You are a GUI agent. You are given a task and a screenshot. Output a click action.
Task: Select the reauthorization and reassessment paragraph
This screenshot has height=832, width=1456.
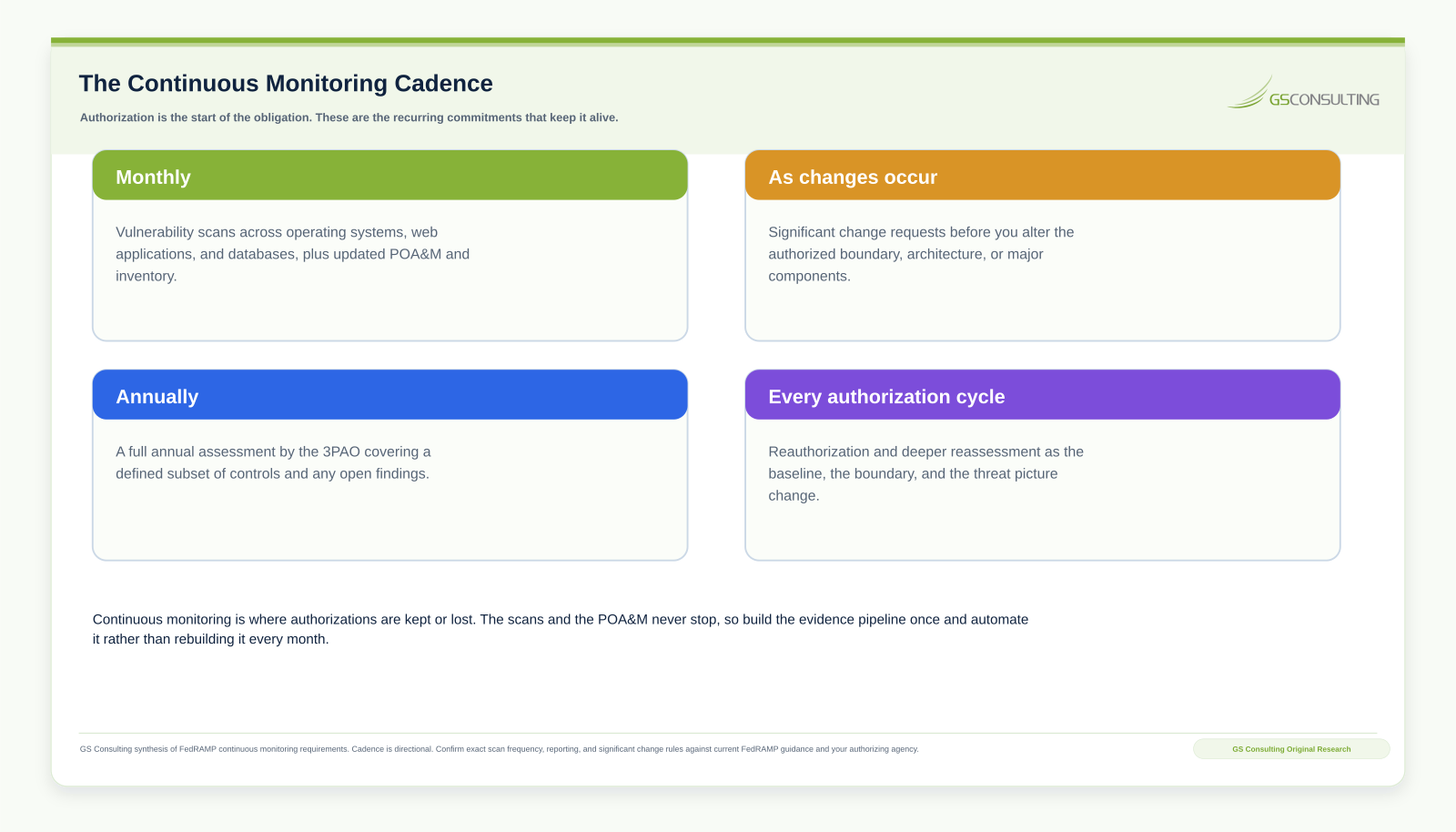point(925,473)
